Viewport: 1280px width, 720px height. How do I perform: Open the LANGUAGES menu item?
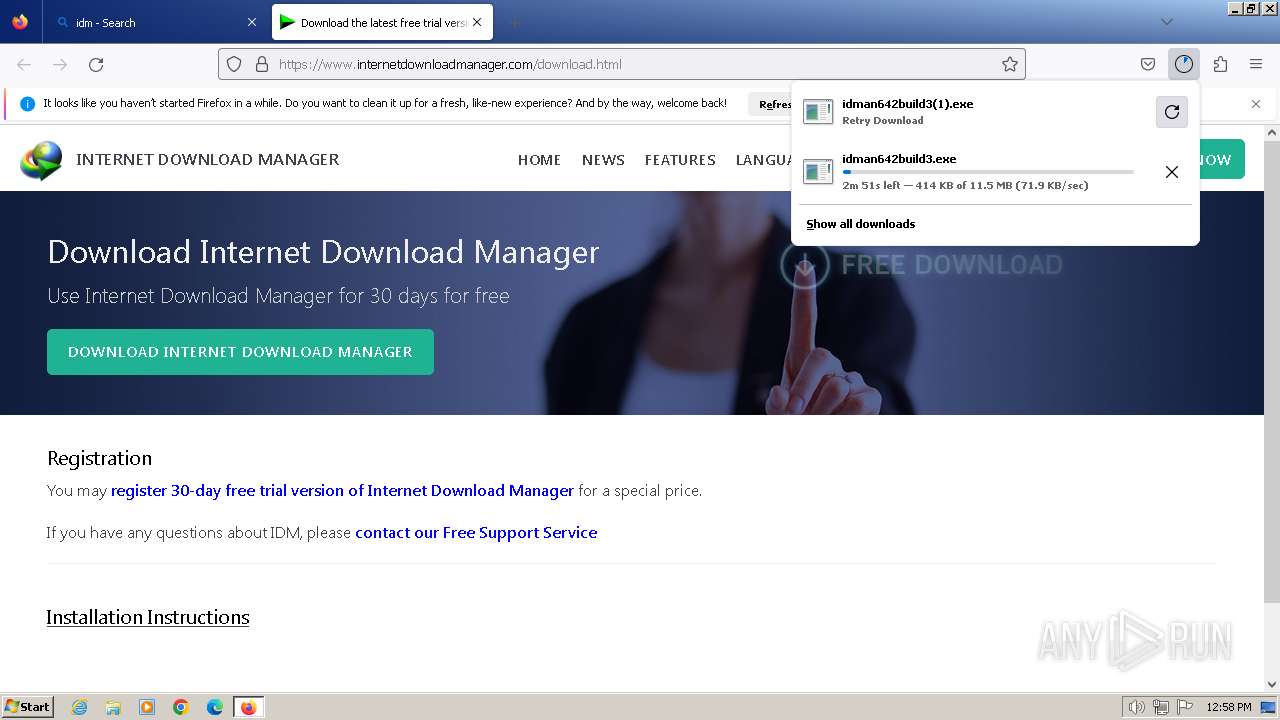click(764, 160)
